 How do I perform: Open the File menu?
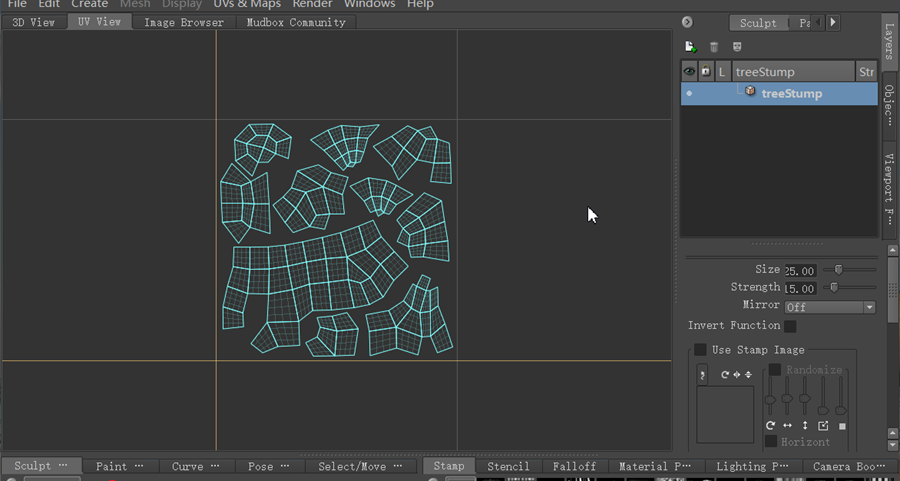pos(17,4)
